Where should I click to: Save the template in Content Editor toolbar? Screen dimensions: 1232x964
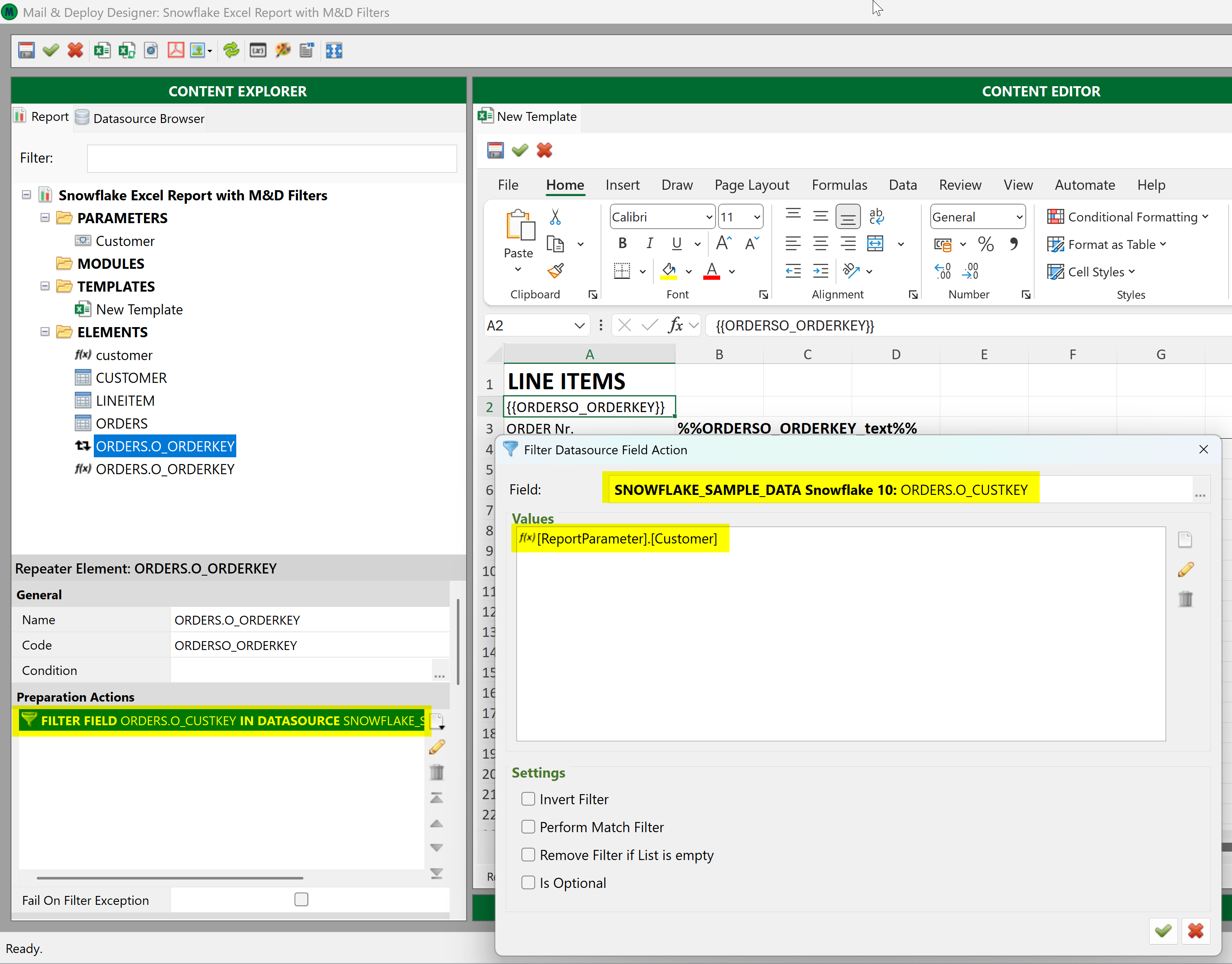tap(495, 150)
